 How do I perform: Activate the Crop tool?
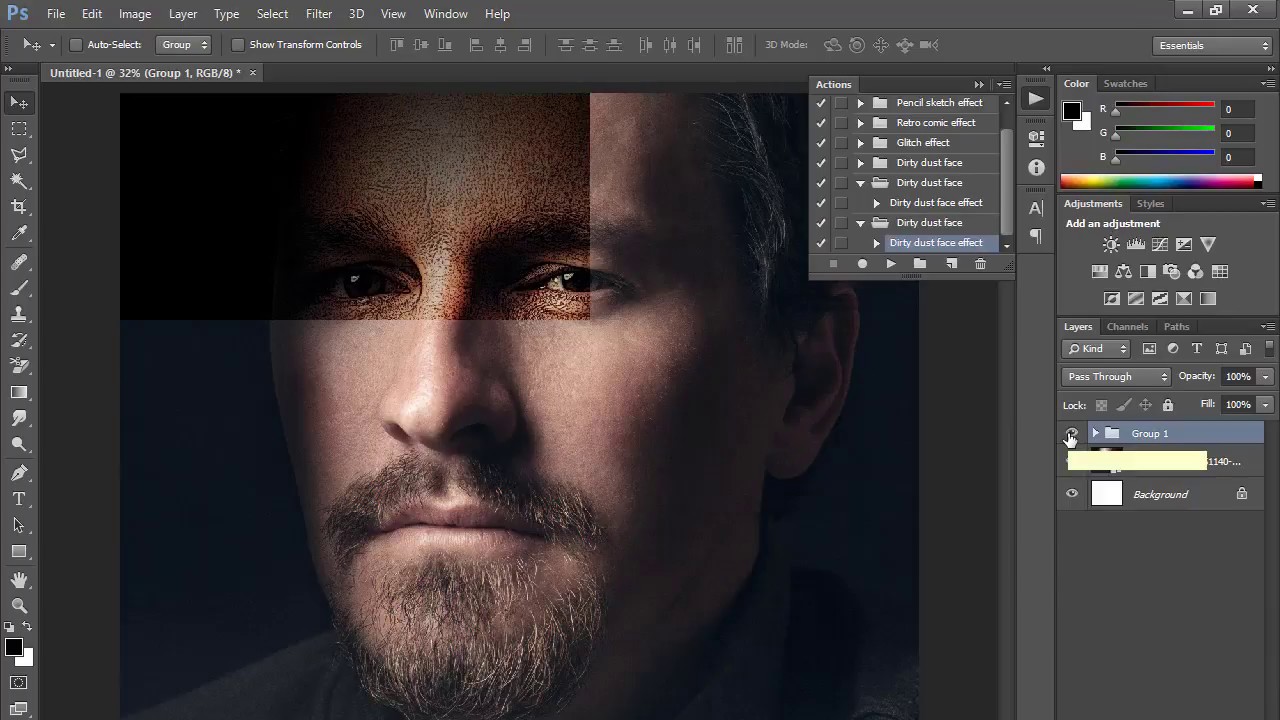pos(19,207)
